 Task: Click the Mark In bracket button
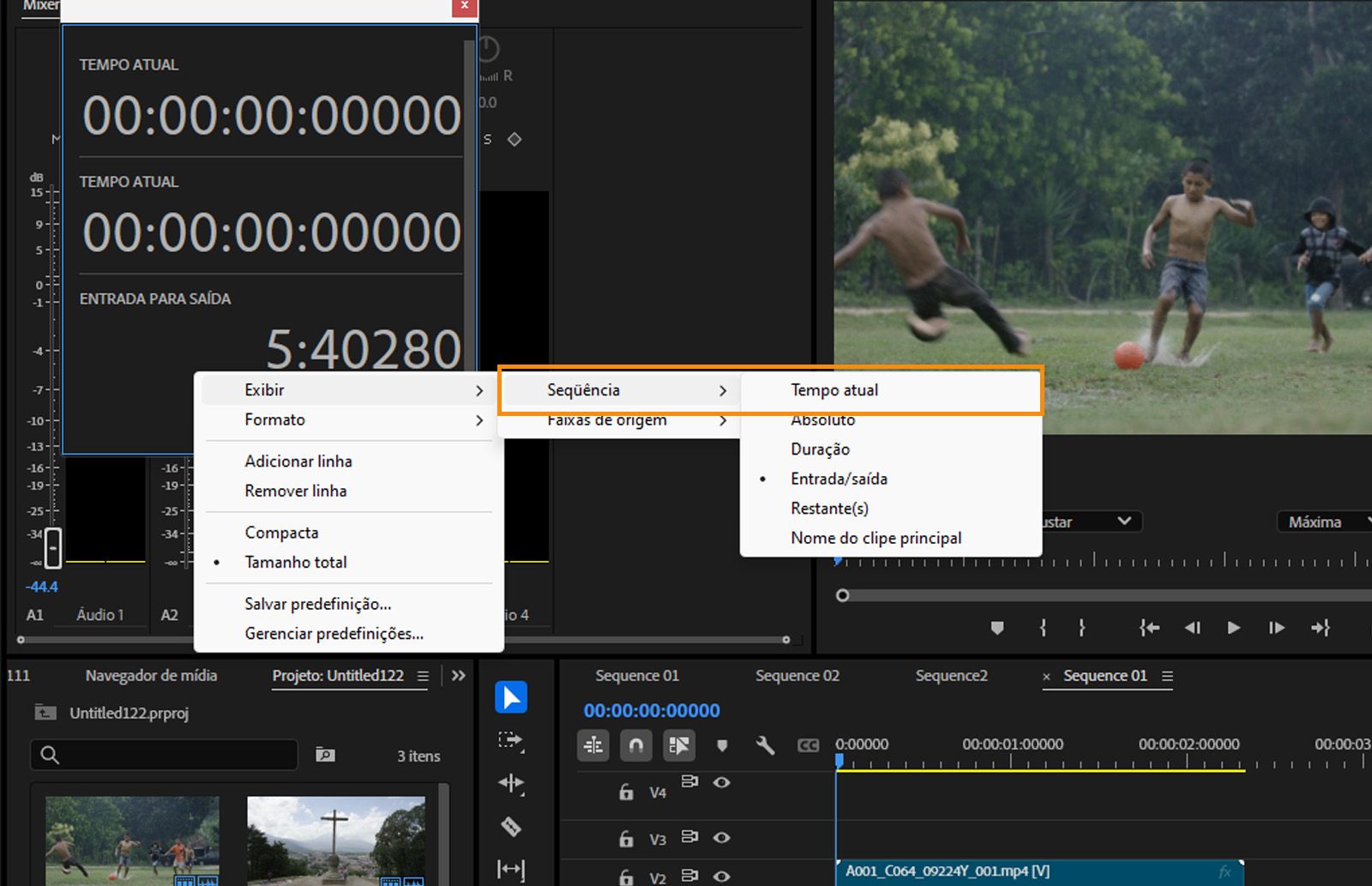[x=1043, y=628]
